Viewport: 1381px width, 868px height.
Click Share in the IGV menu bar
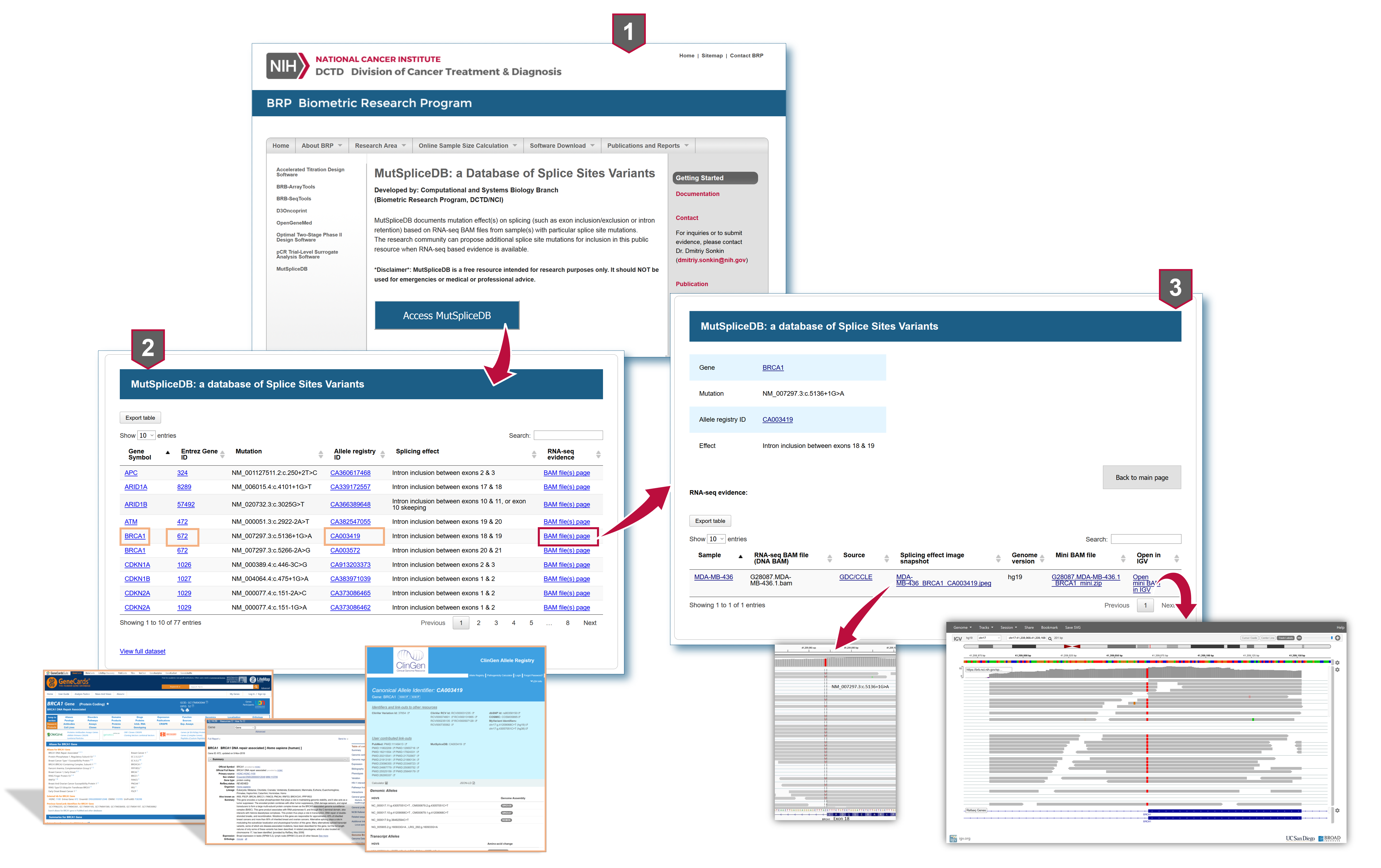click(x=1029, y=628)
